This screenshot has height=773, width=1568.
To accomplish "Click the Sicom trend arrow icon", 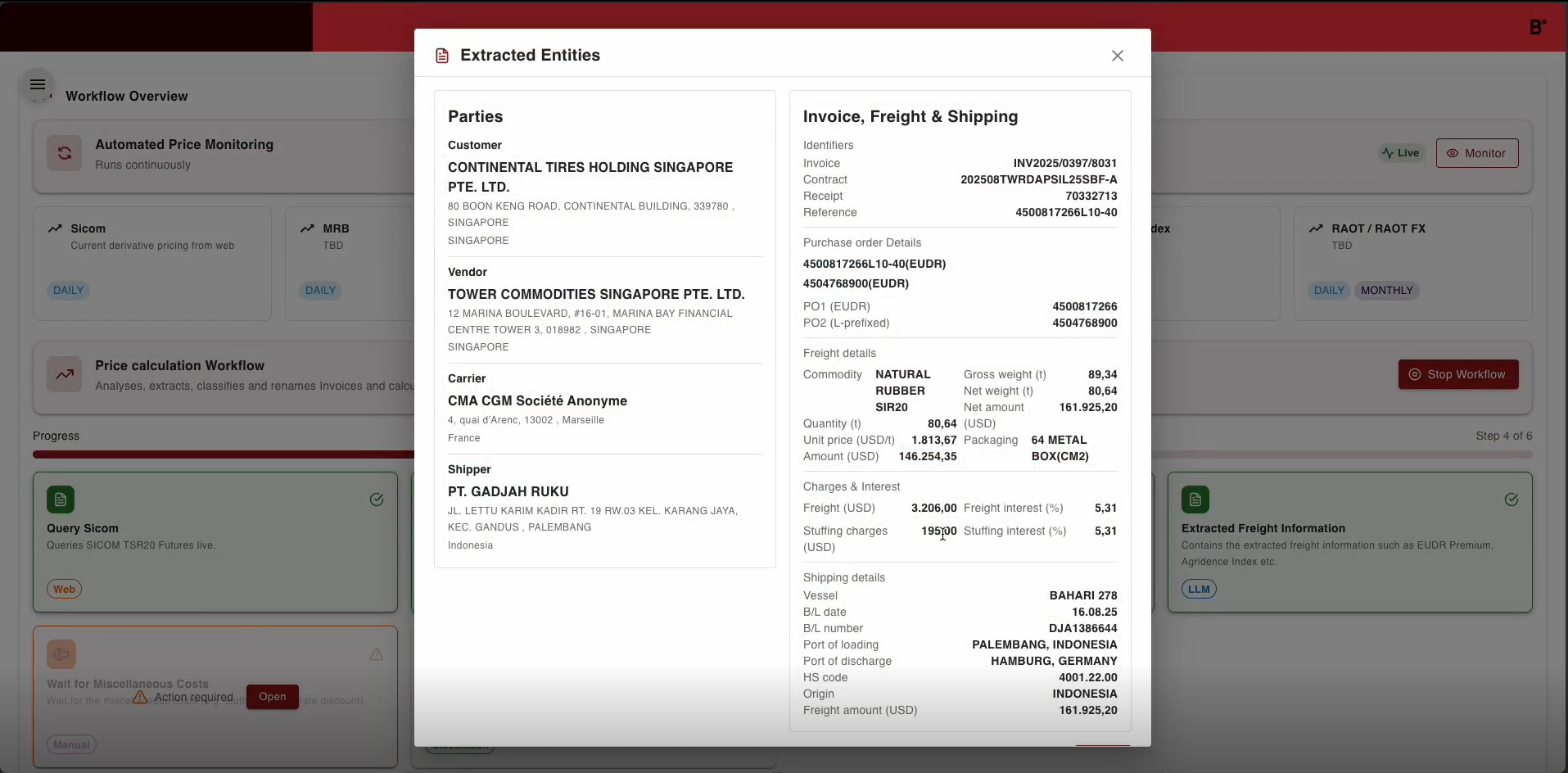I will click(55, 228).
